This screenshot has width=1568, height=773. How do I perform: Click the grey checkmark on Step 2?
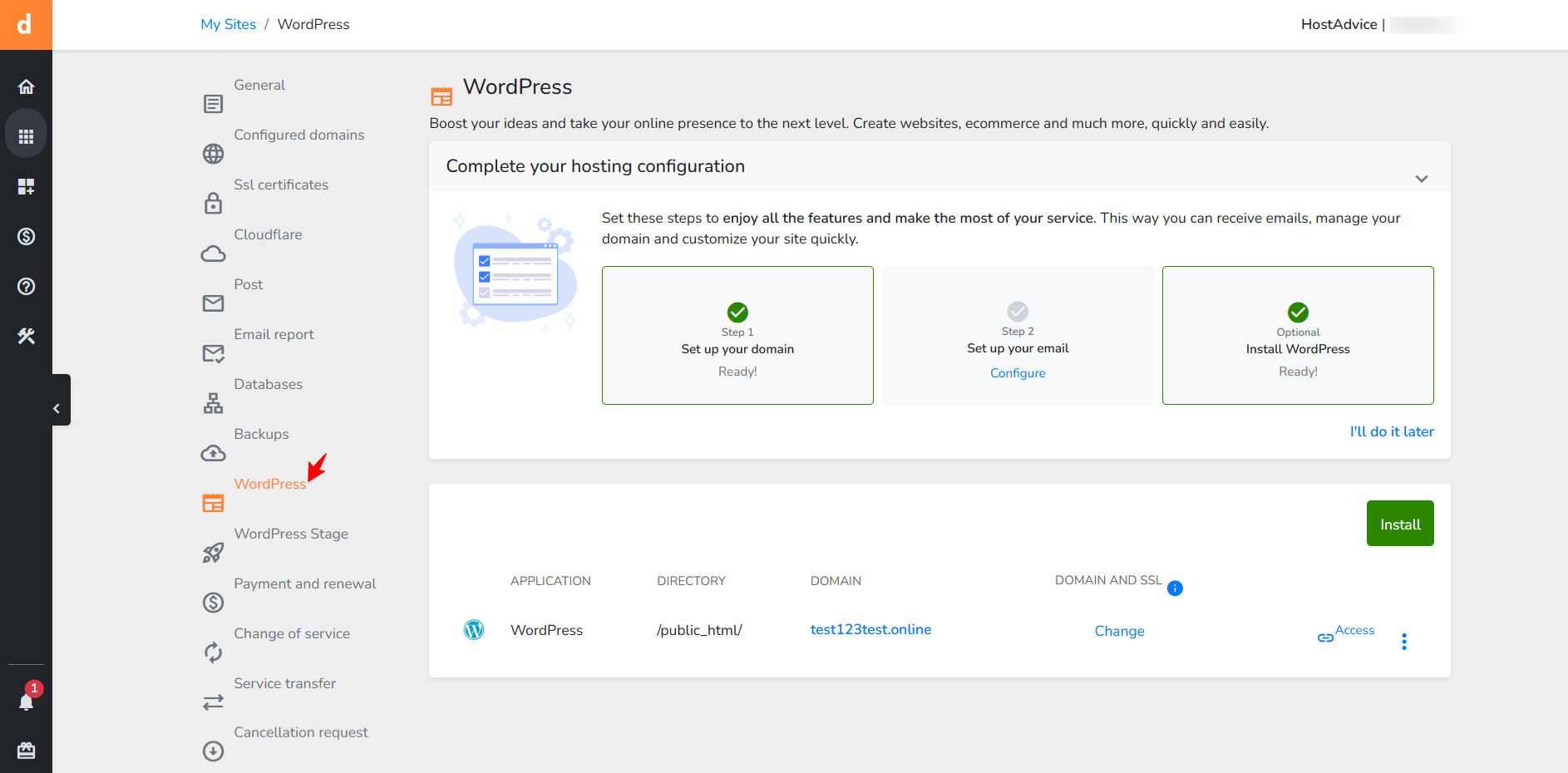[1018, 312]
